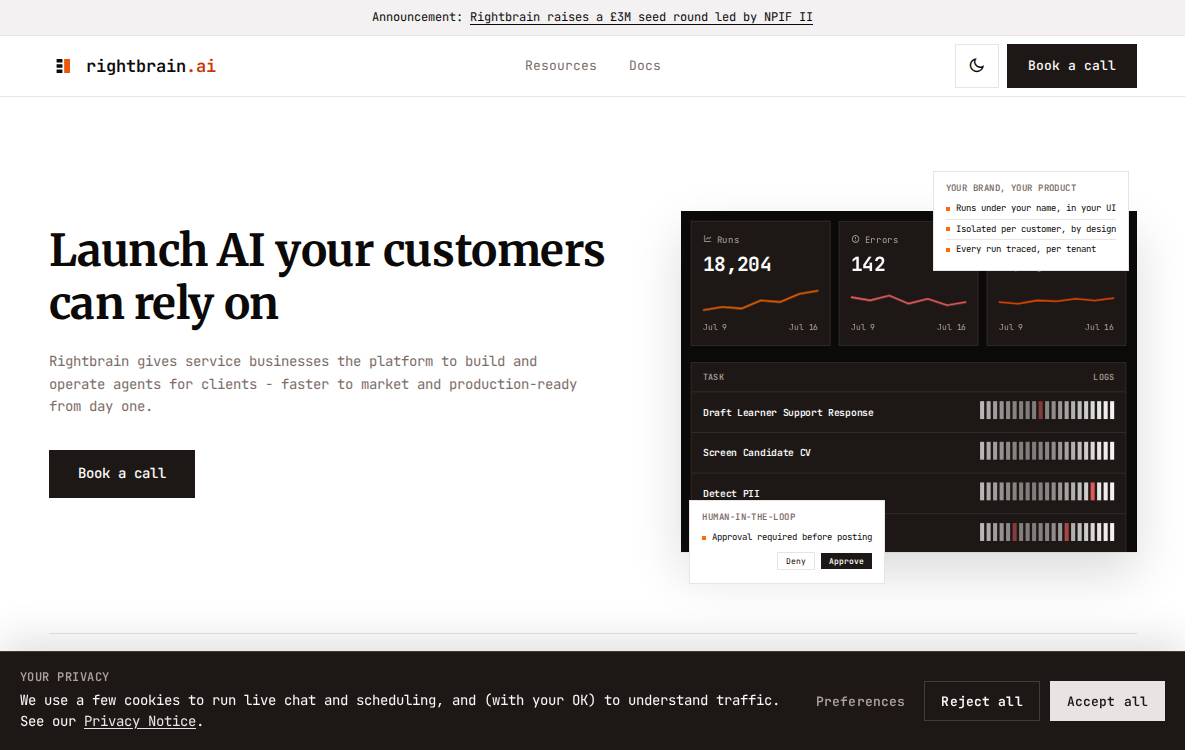Accept all cookies
The width and height of the screenshot is (1200, 750).
click(1107, 702)
